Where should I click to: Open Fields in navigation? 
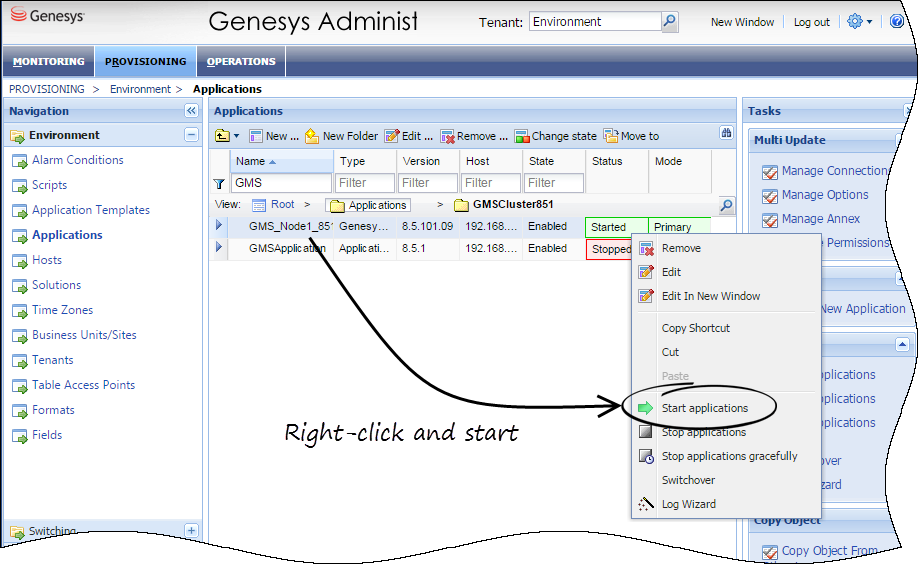[47, 435]
